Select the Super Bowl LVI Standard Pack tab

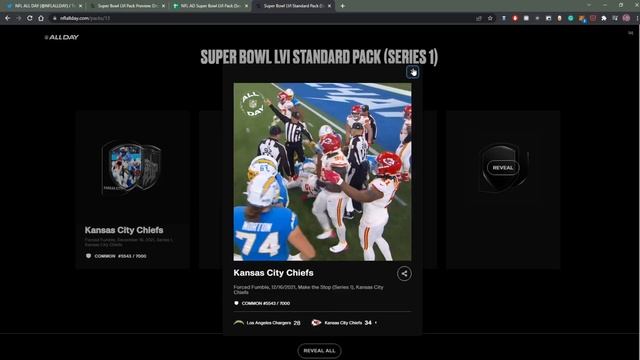(x=293, y=6)
